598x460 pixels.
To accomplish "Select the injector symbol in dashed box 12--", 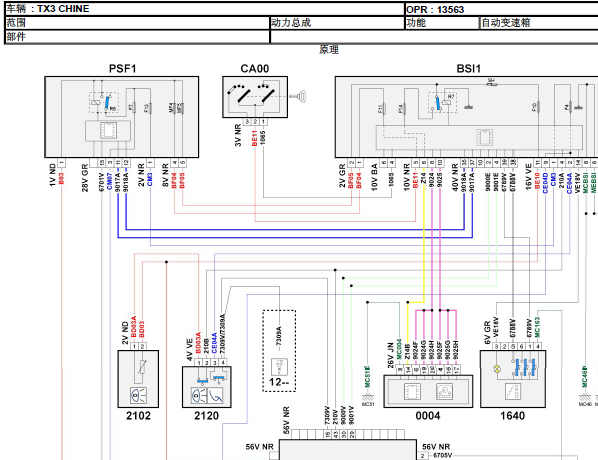I will 279,367.
